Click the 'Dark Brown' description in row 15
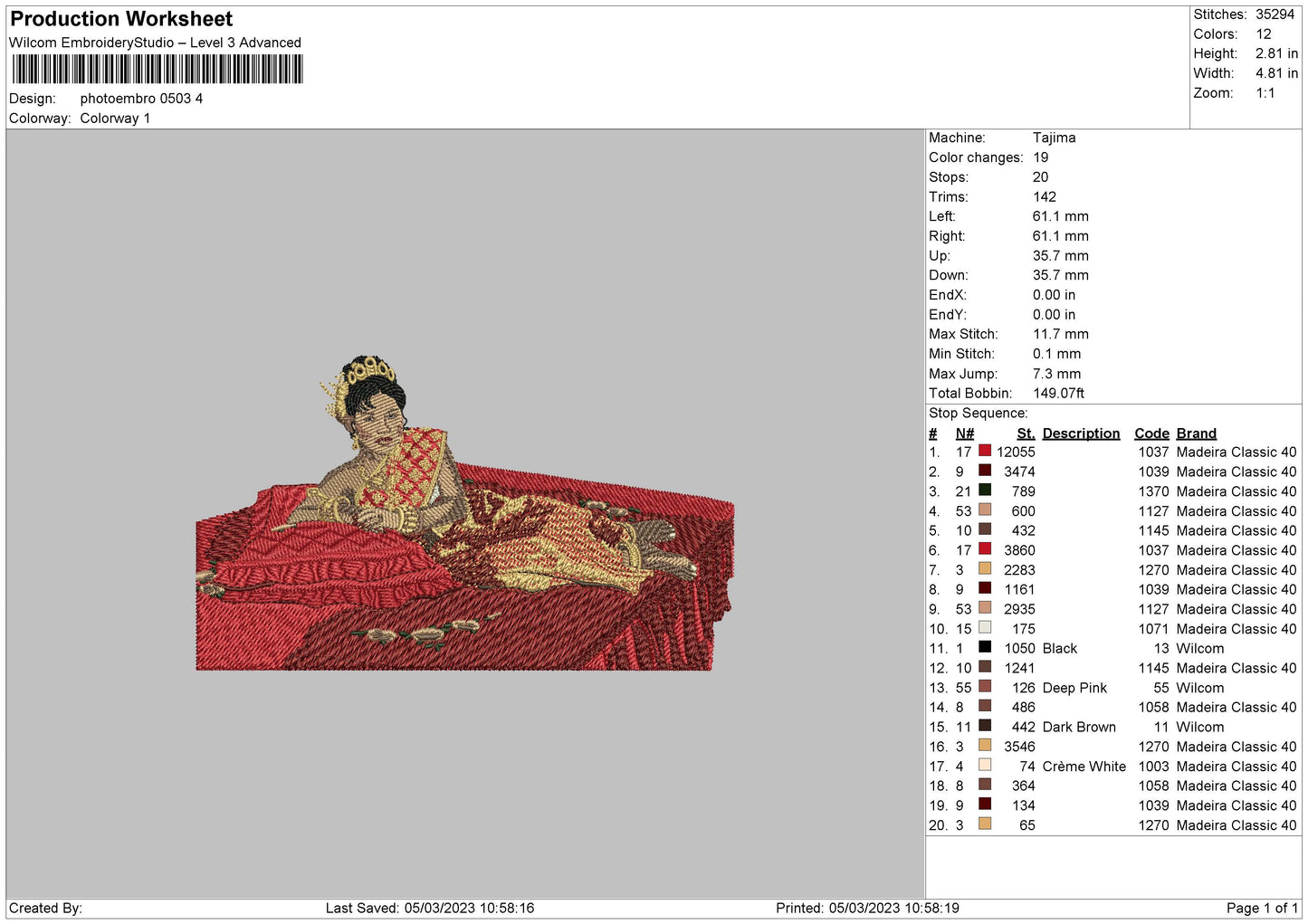This screenshot has height=924, width=1308. pyautogui.click(x=1080, y=728)
